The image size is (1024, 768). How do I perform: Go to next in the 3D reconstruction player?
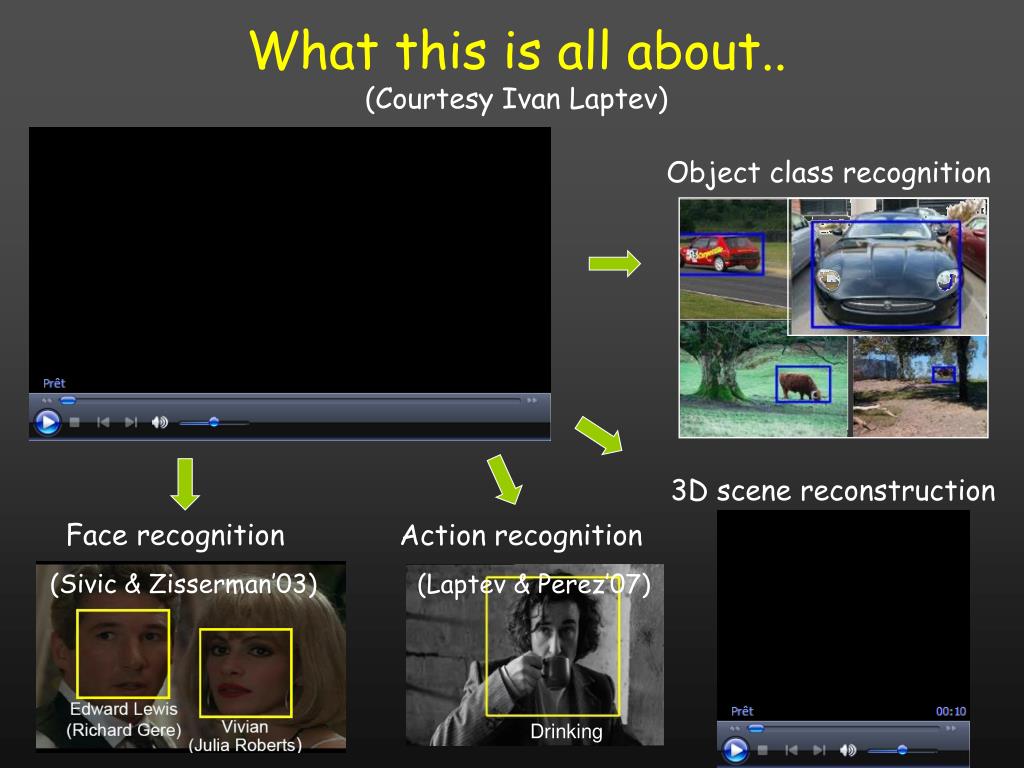click(819, 750)
